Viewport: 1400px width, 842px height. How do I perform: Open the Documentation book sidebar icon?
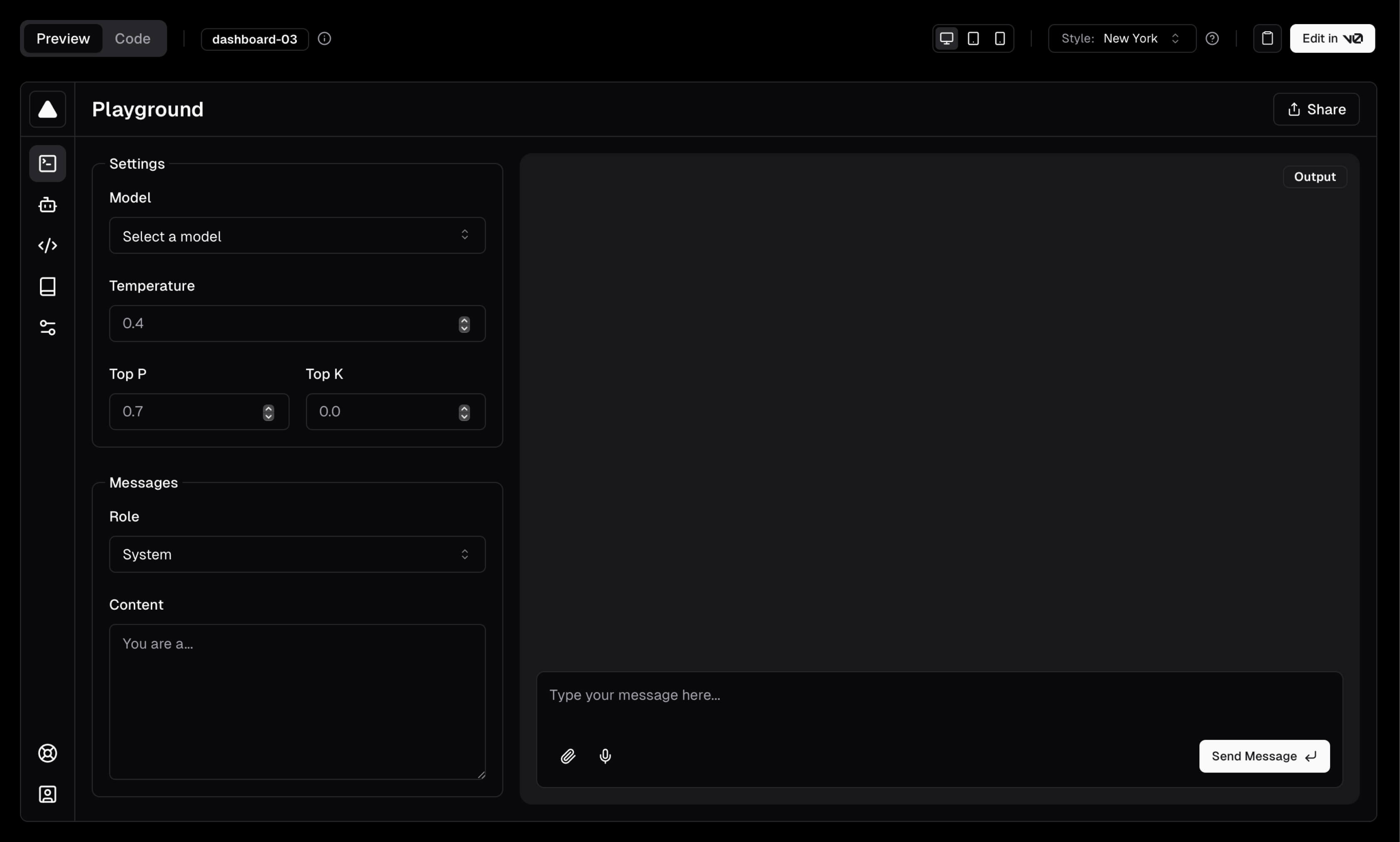(x=47, y=286)
